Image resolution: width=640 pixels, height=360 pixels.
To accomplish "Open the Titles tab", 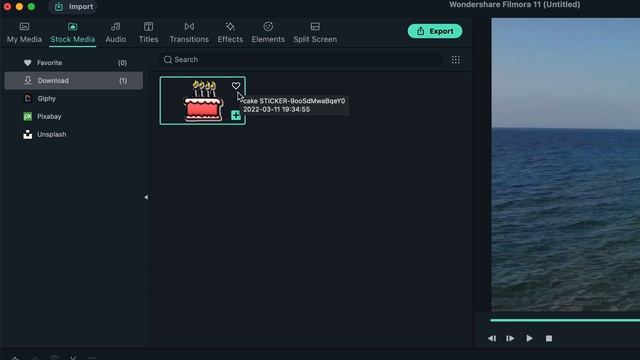I will coord(148,33).
